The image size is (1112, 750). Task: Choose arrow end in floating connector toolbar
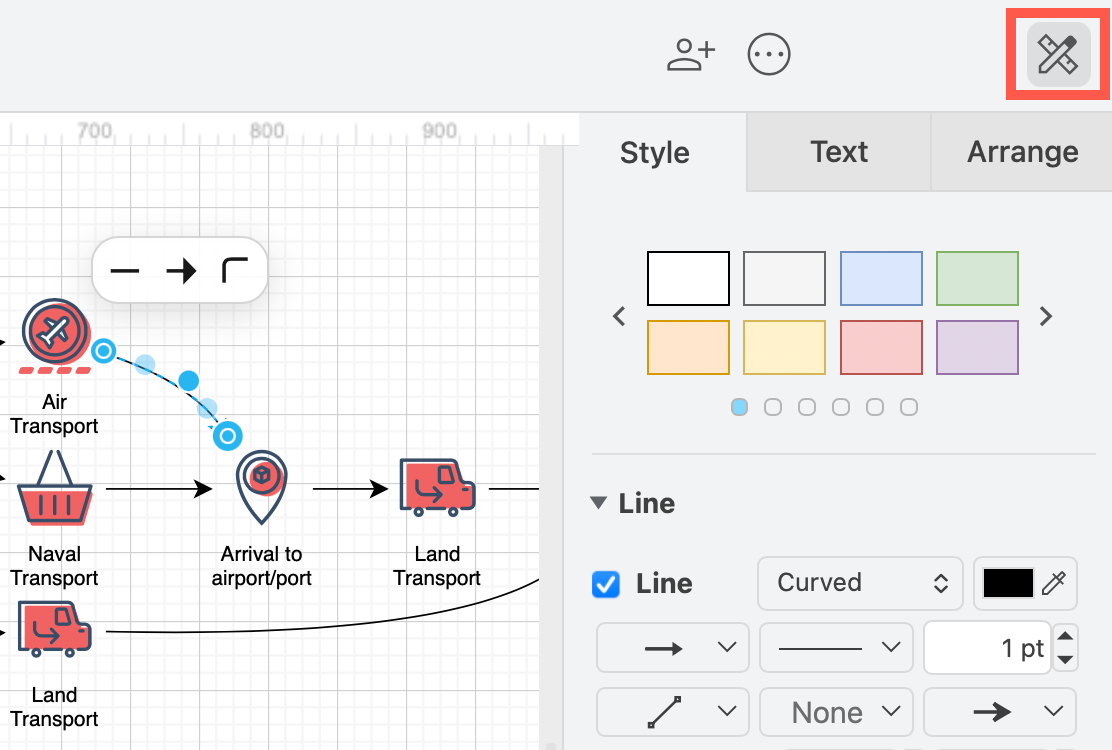[x=181, y=270]
